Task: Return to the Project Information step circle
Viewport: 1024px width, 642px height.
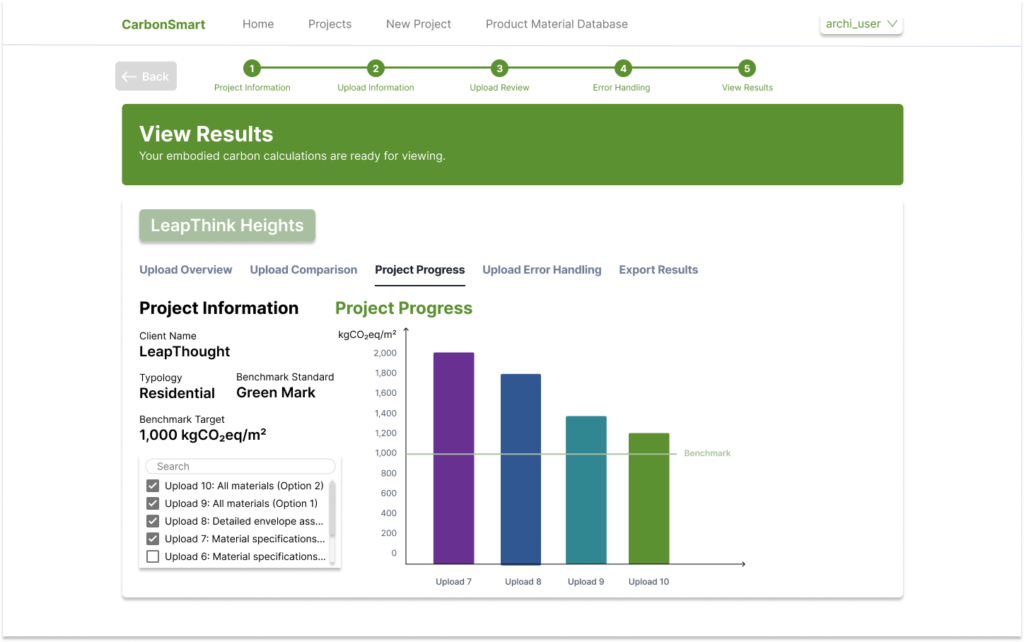Action: [x=252, y=70]
